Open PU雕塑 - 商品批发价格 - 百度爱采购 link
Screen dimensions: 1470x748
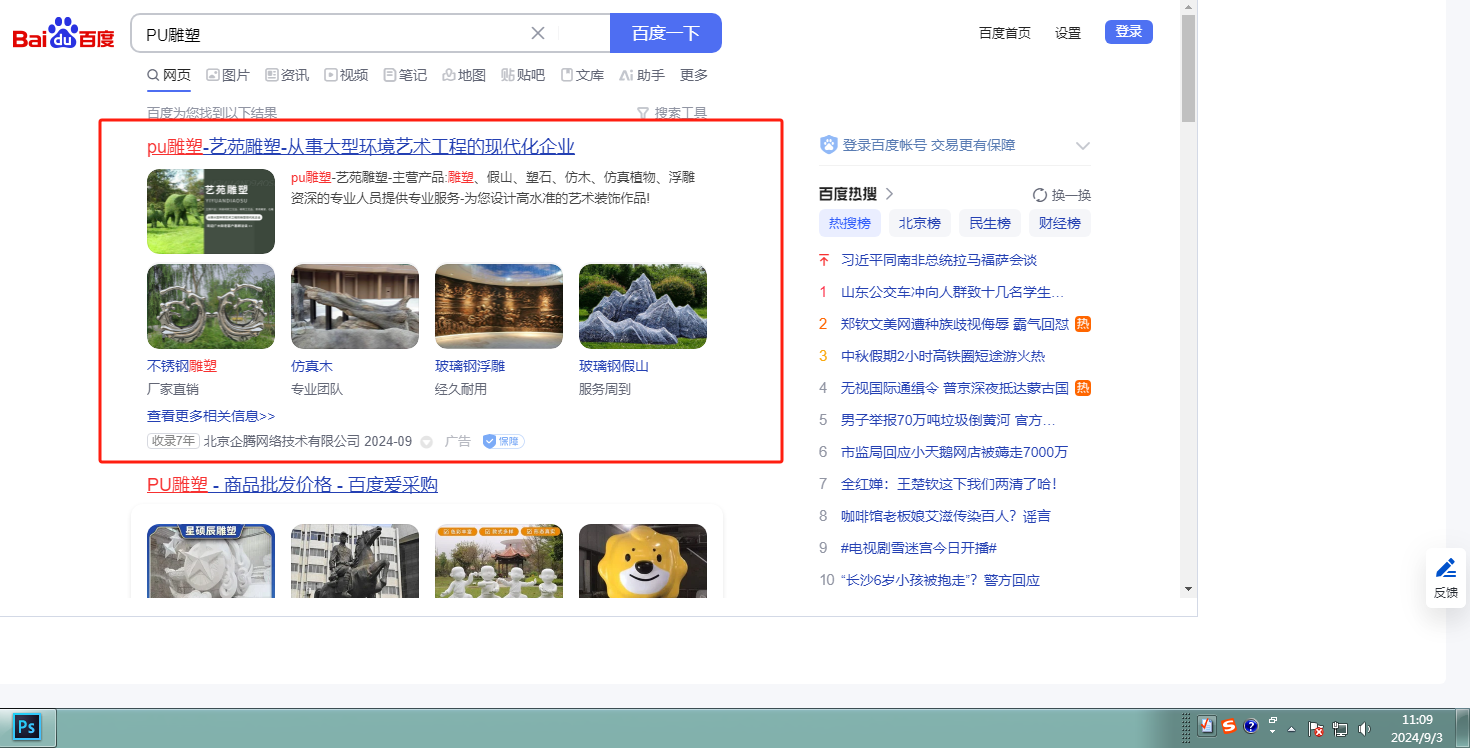point(292,485)
